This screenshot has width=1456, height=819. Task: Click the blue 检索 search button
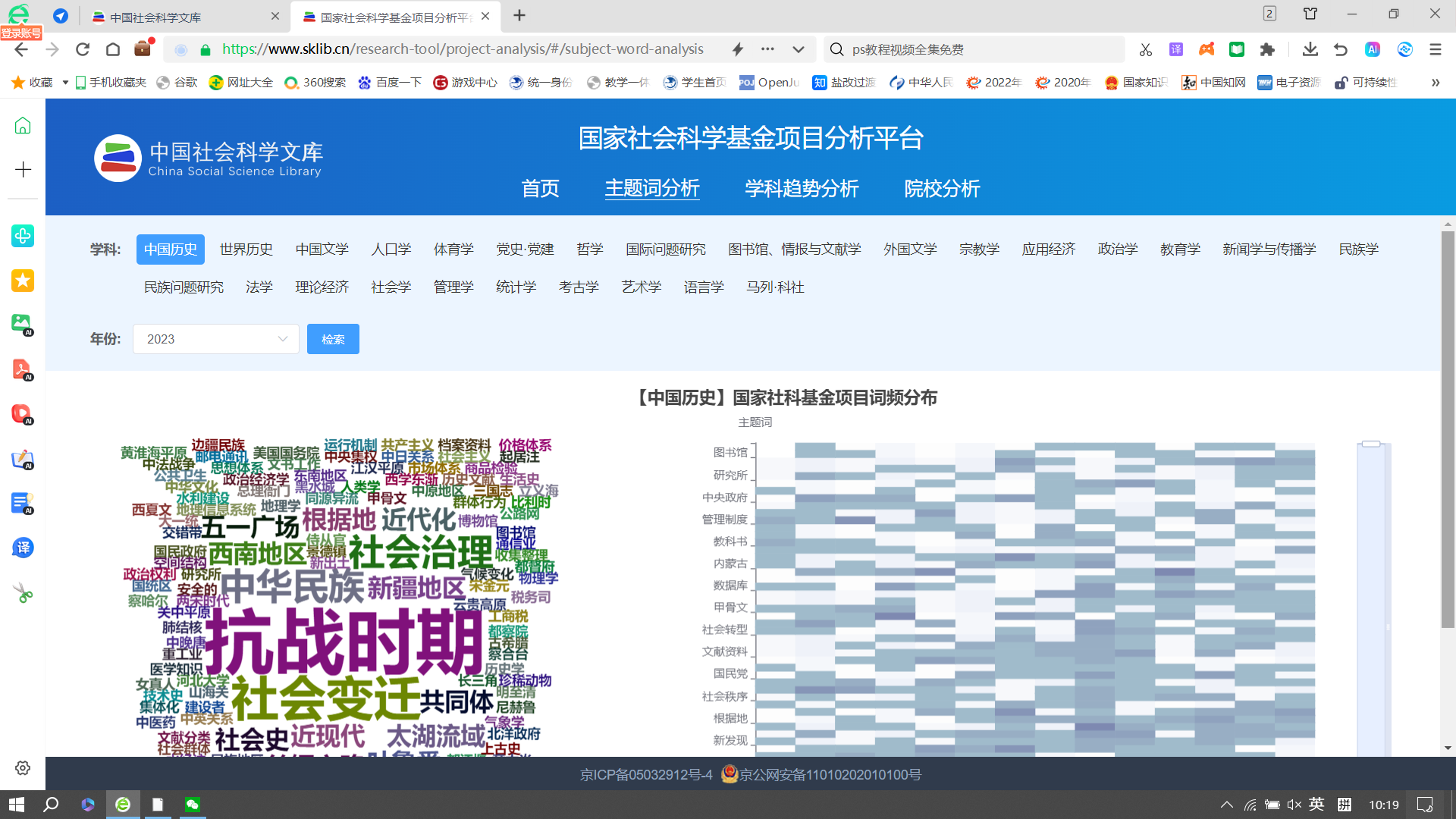[x=333, y=339]
